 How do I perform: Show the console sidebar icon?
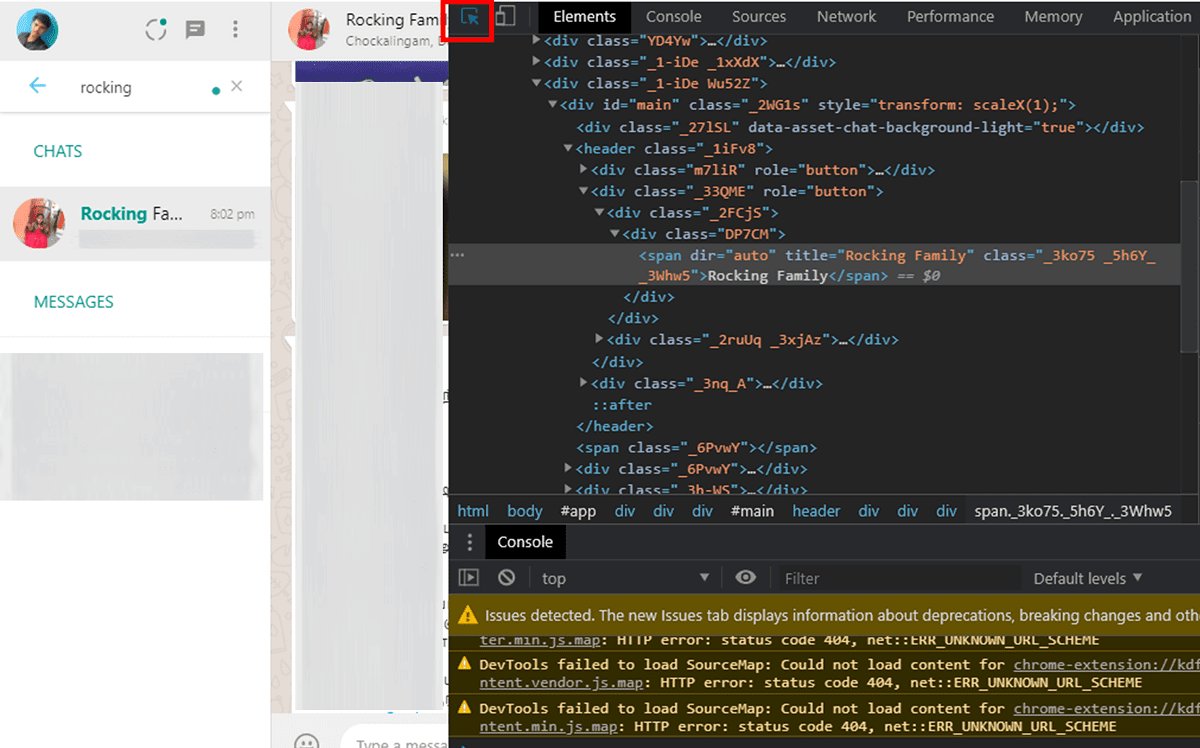click(x=468, y=578)
